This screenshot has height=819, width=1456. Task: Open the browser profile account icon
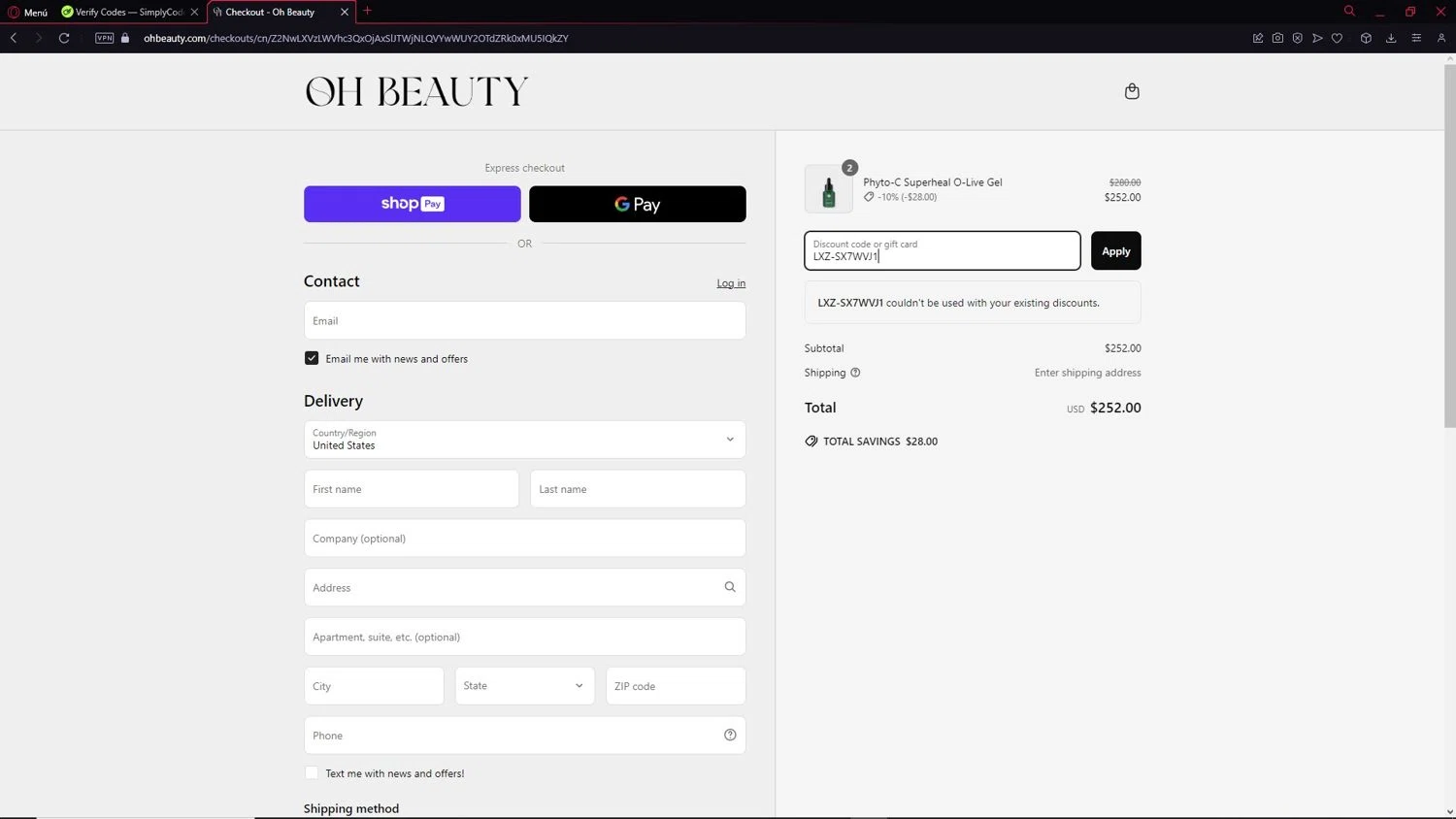click(1441, 38)
